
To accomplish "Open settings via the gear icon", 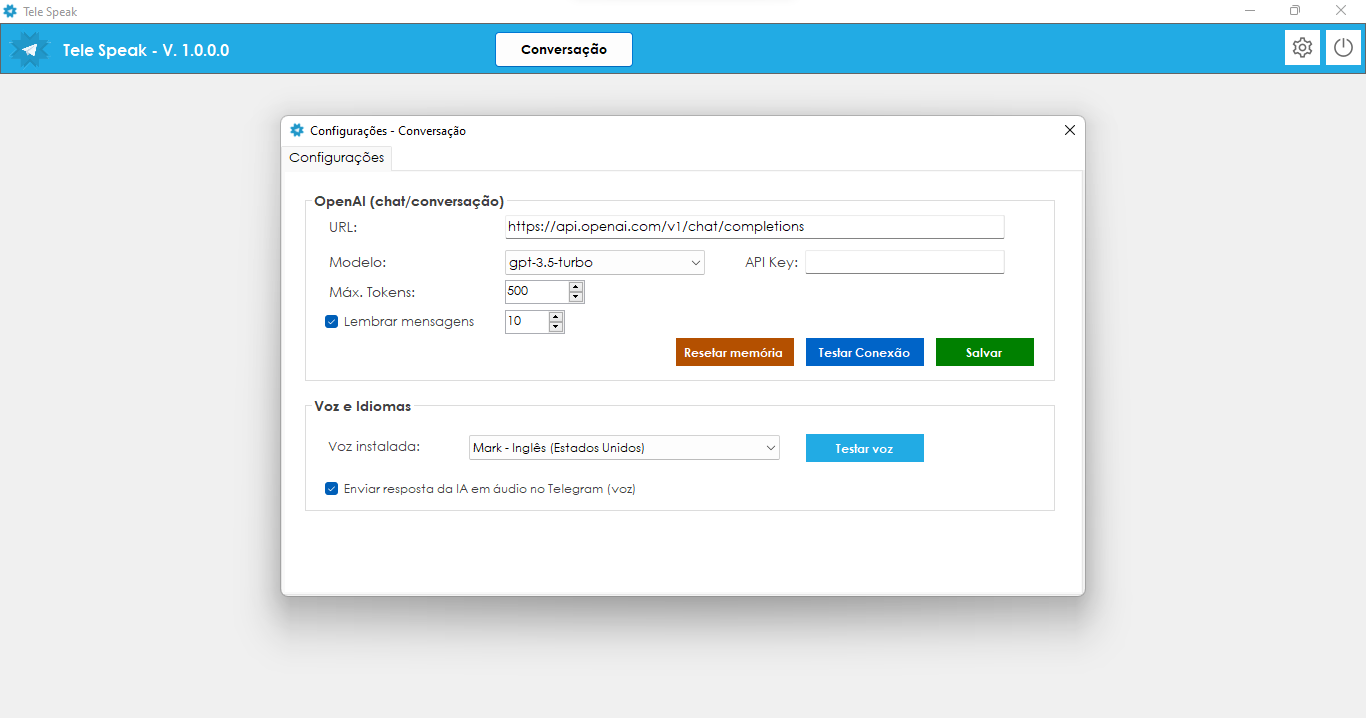I will tap(1302, 48).
